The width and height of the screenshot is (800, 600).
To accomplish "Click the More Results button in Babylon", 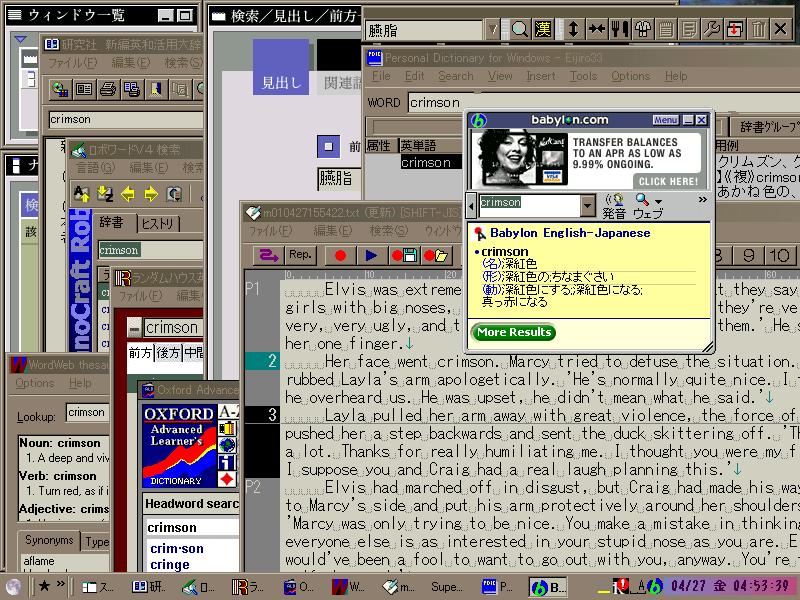I will [513, 332].
